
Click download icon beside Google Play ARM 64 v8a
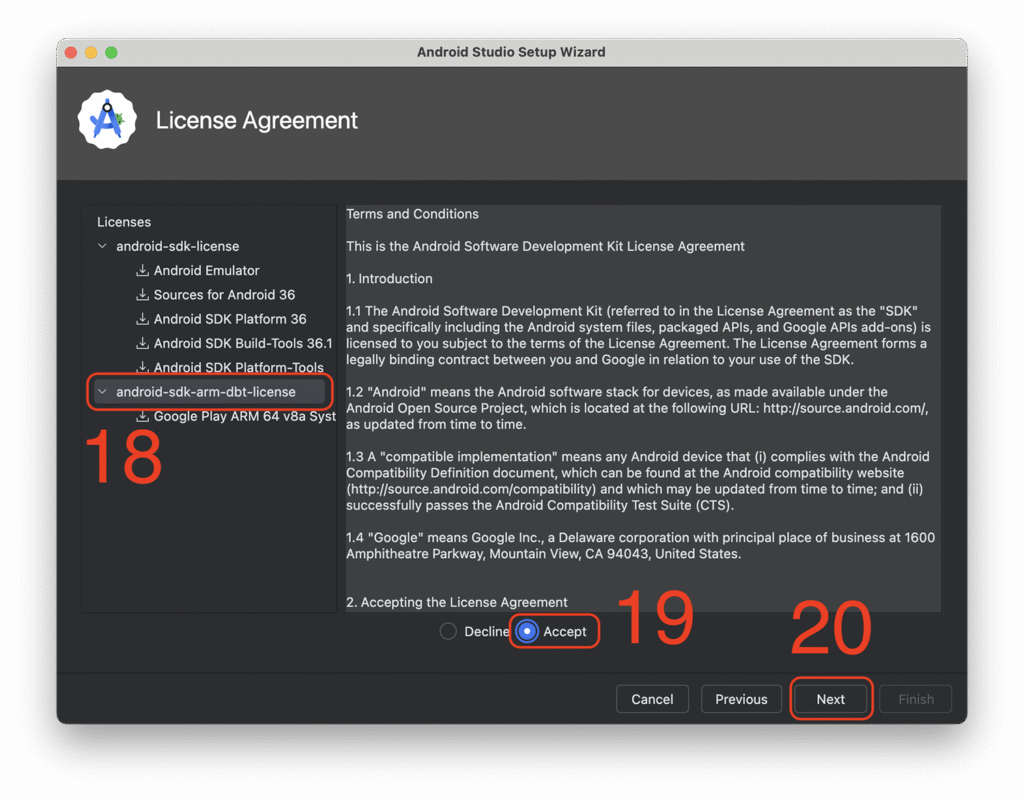(142, 416)
